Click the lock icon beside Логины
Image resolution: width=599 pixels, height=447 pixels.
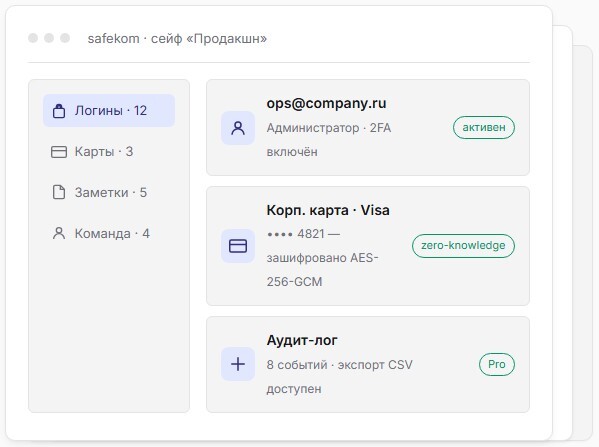point(59,111)
